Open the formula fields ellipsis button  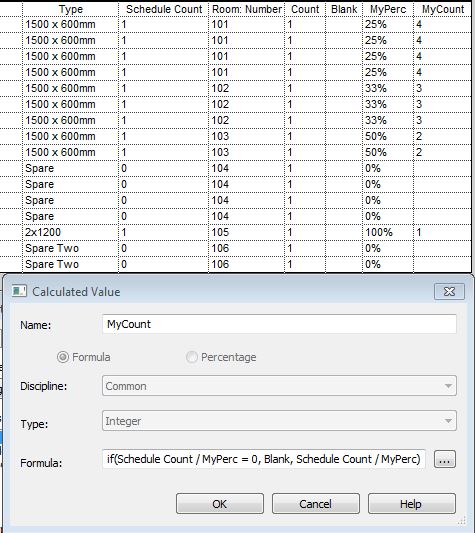coord(445,460)
